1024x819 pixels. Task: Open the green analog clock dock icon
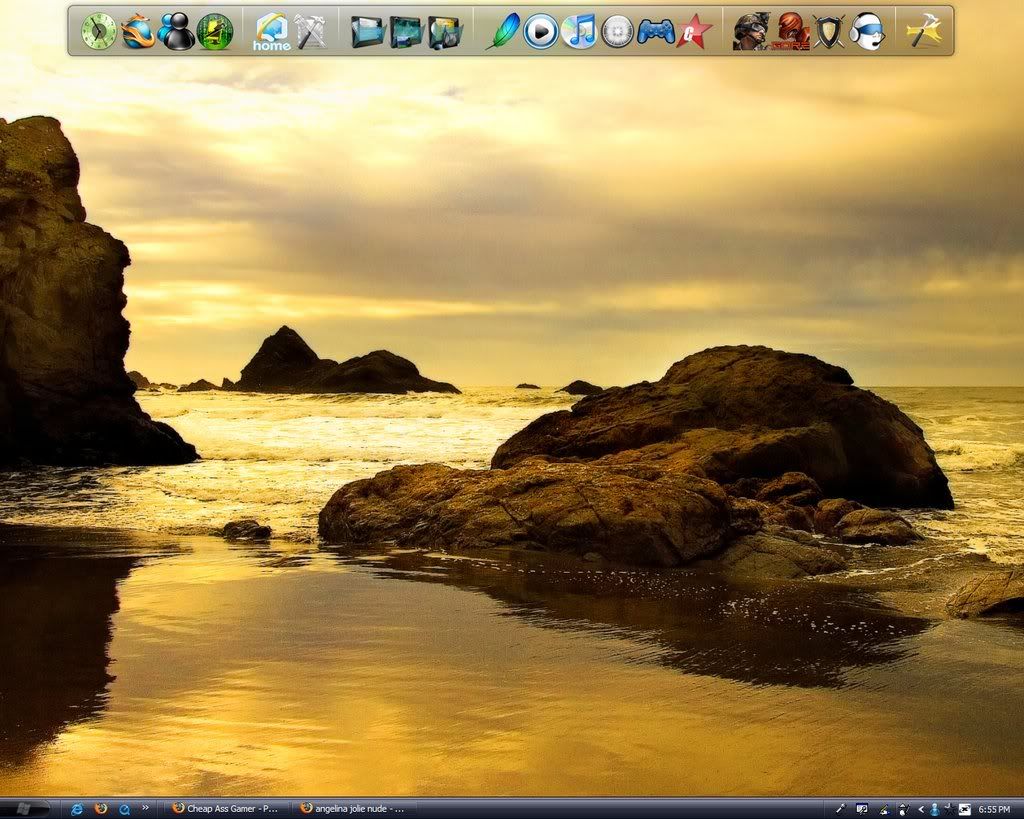(x=99, y=31)
